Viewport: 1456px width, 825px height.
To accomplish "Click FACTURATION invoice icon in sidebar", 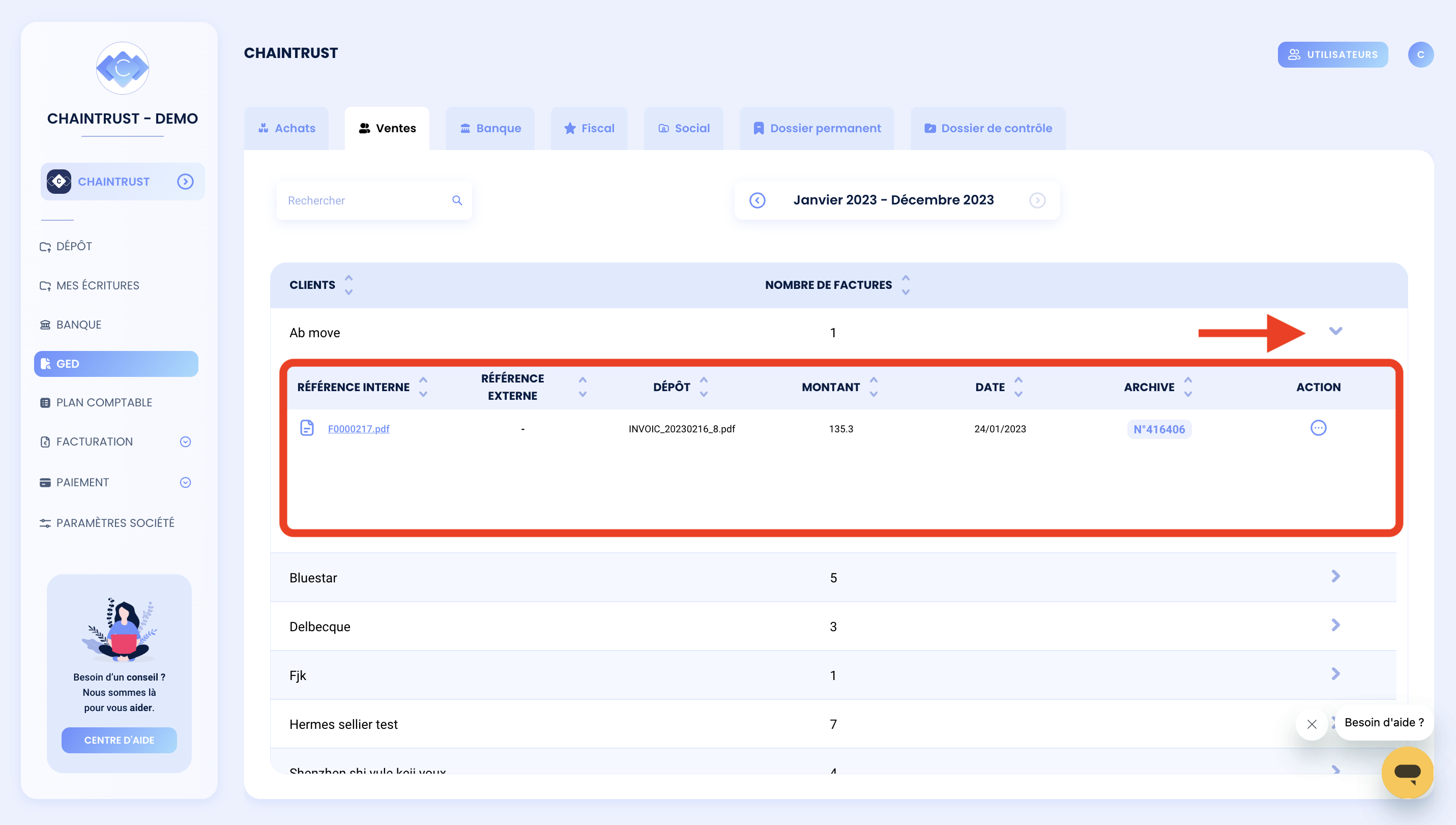I will (45, 442).
